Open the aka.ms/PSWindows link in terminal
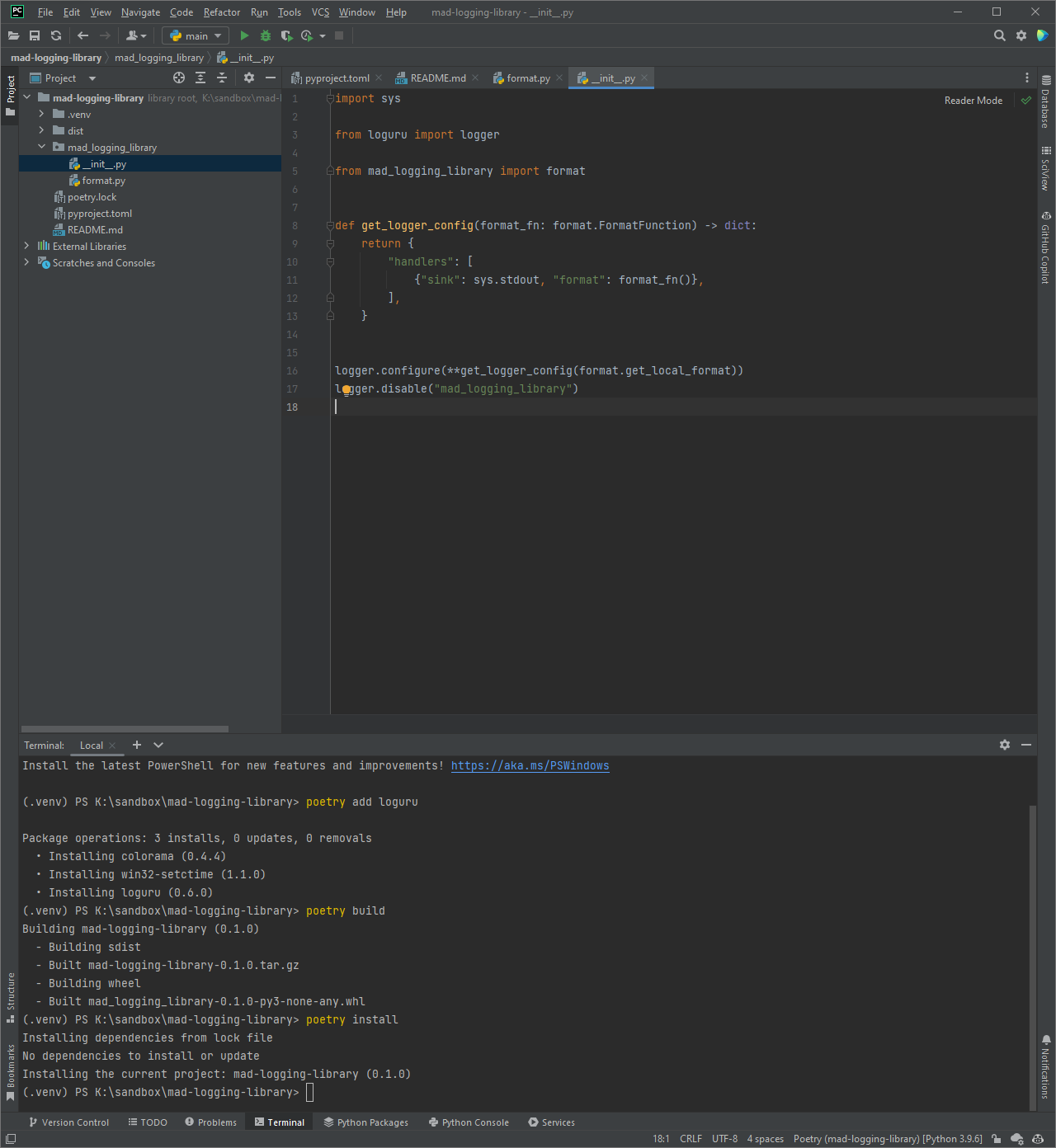 [x=530, y=765]
